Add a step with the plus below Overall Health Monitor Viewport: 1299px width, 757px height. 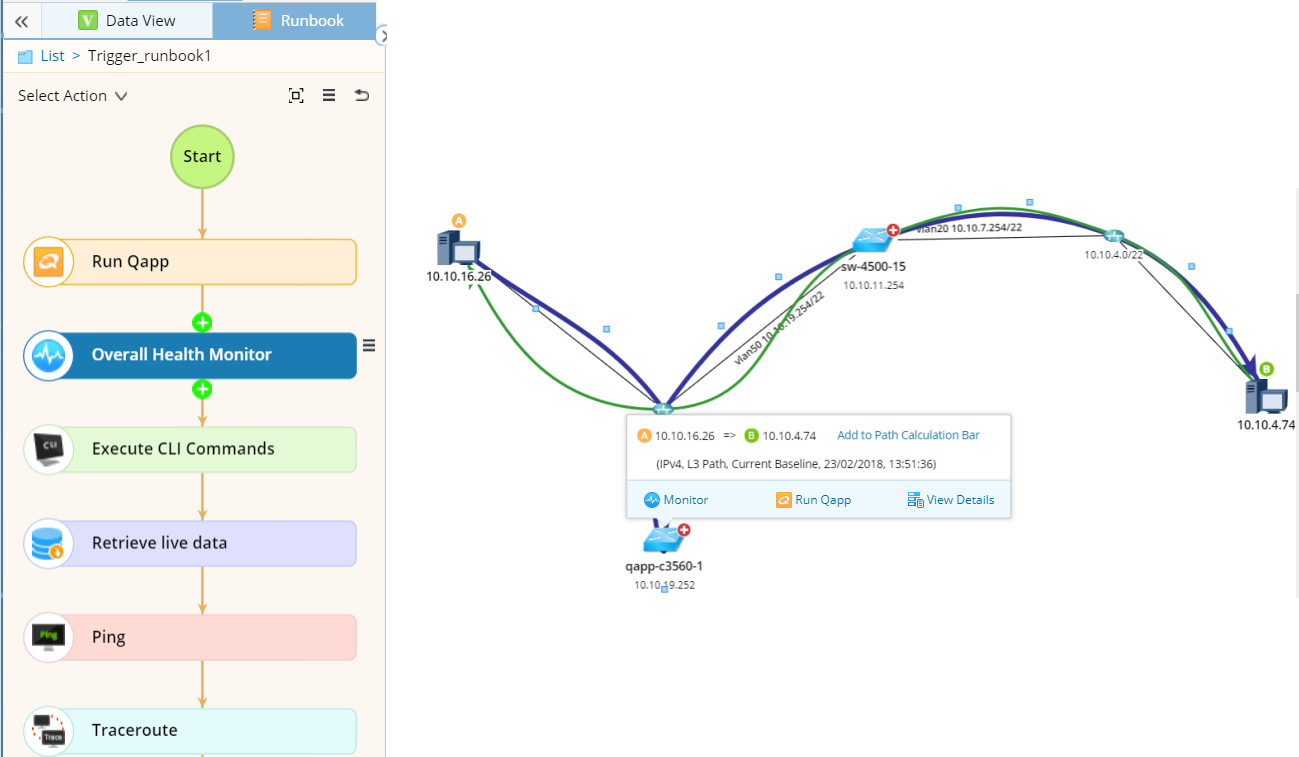(x=202, y=389)
